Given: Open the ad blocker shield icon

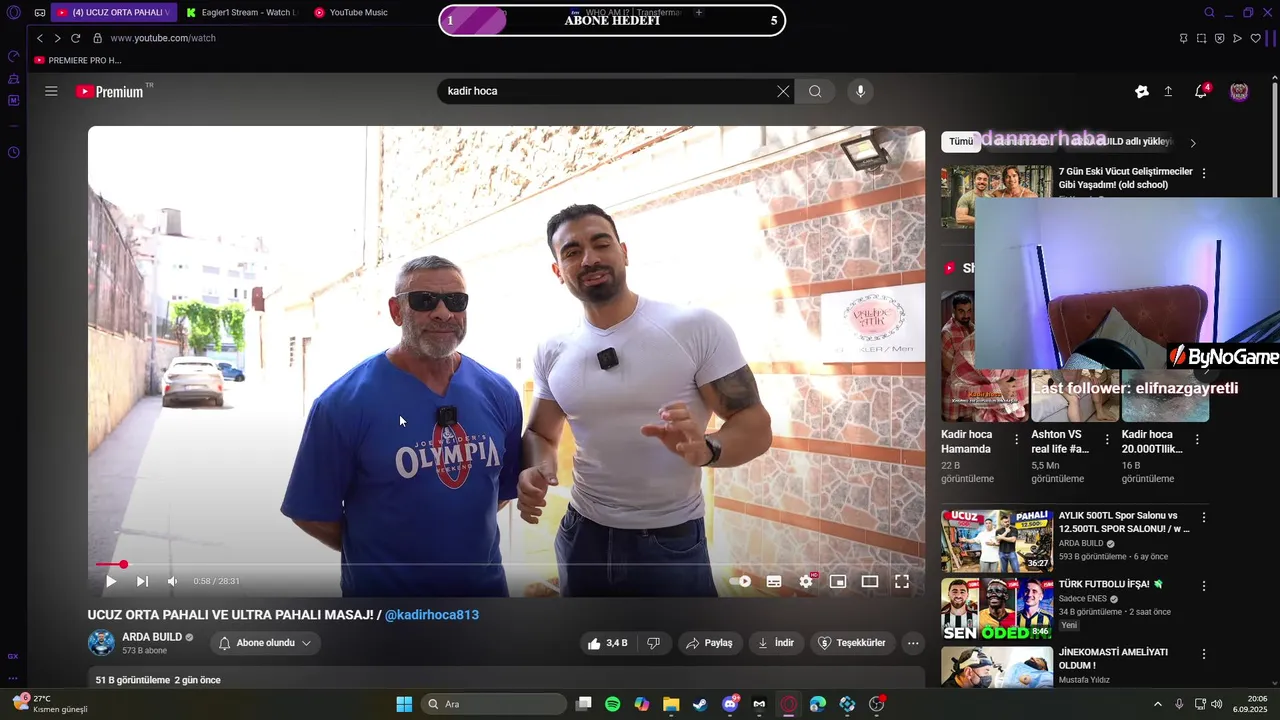Looking at the screenshot, I should click(1219, 38).
